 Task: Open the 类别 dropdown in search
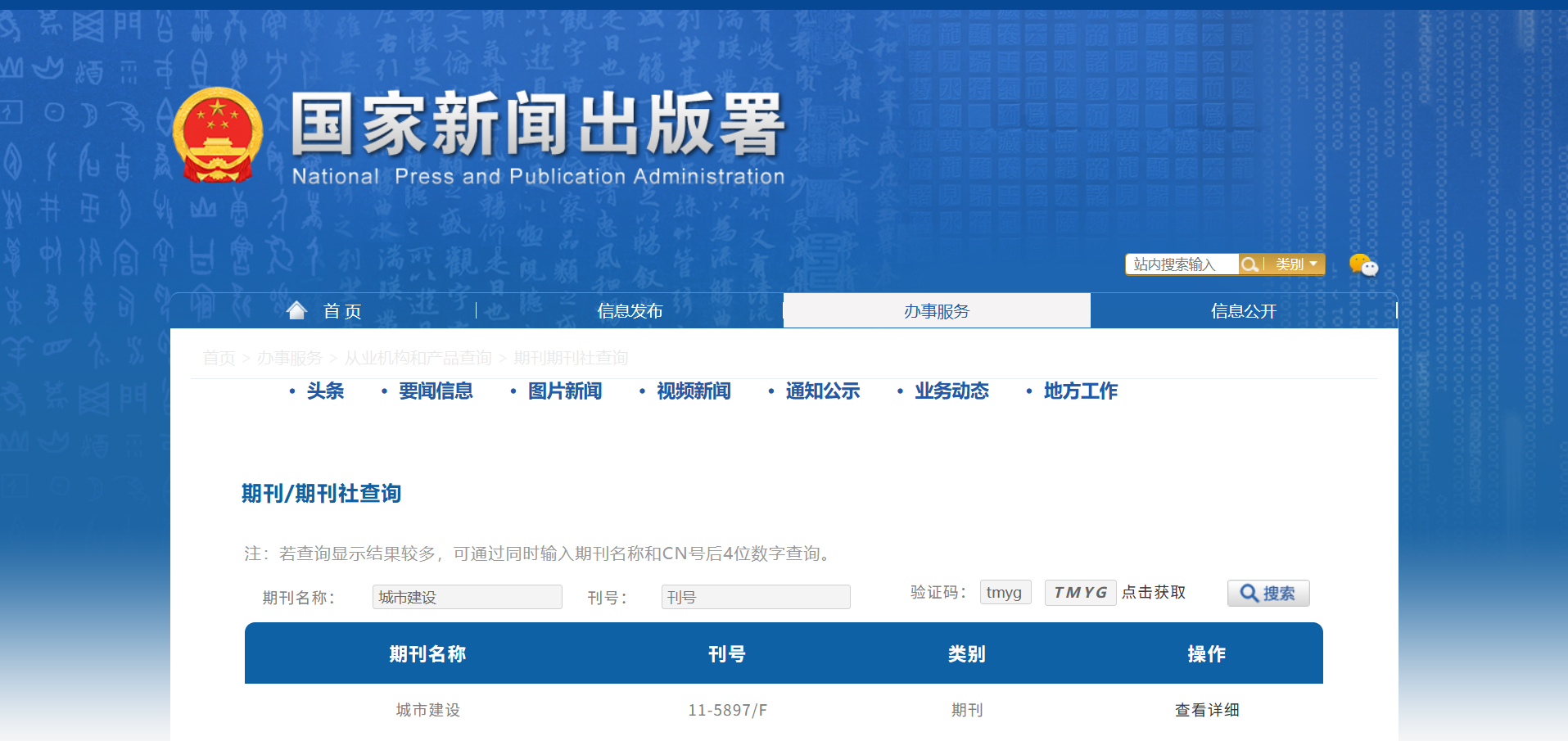(1296, 264)
